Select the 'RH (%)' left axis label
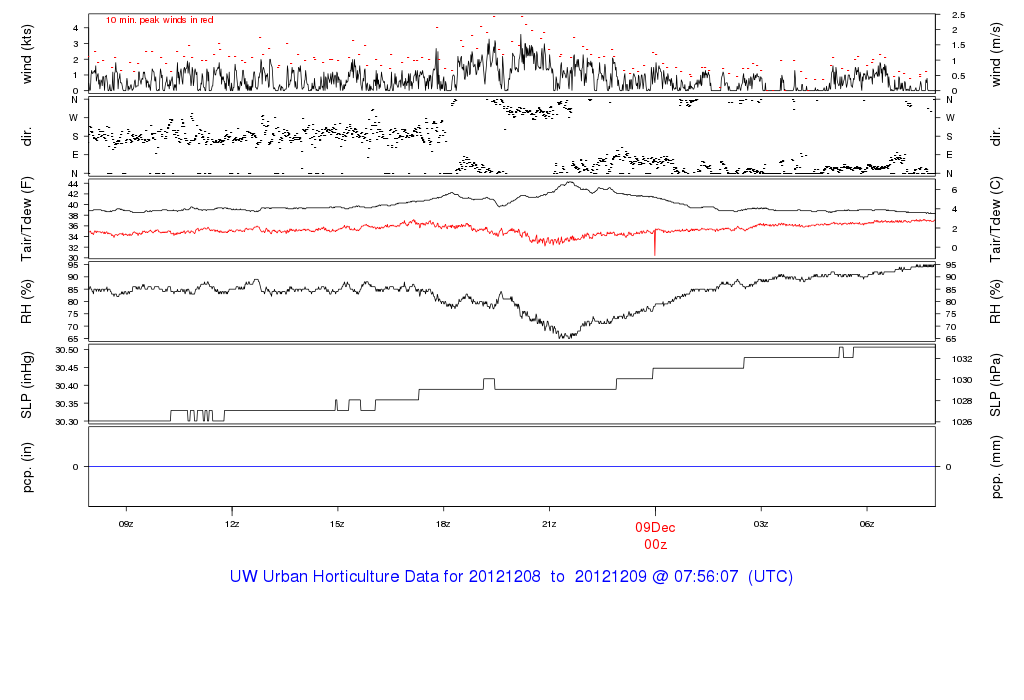The width and height of the screenshot is (1024, 700). 27,302
